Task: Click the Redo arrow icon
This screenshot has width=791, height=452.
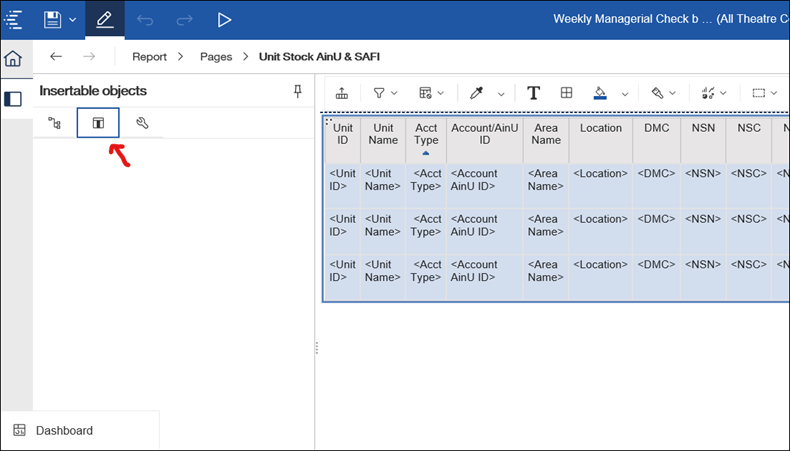Action: pos(184,20)
